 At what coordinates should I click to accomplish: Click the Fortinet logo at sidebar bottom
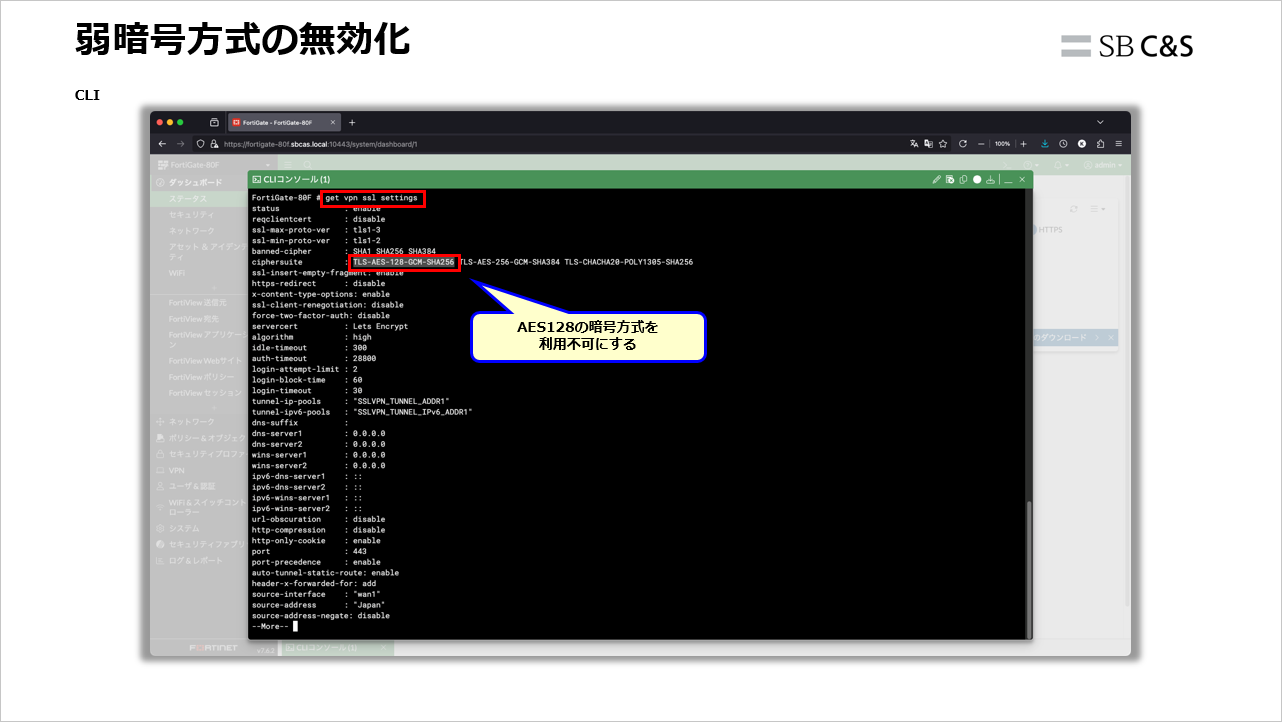tap(213, 648)
